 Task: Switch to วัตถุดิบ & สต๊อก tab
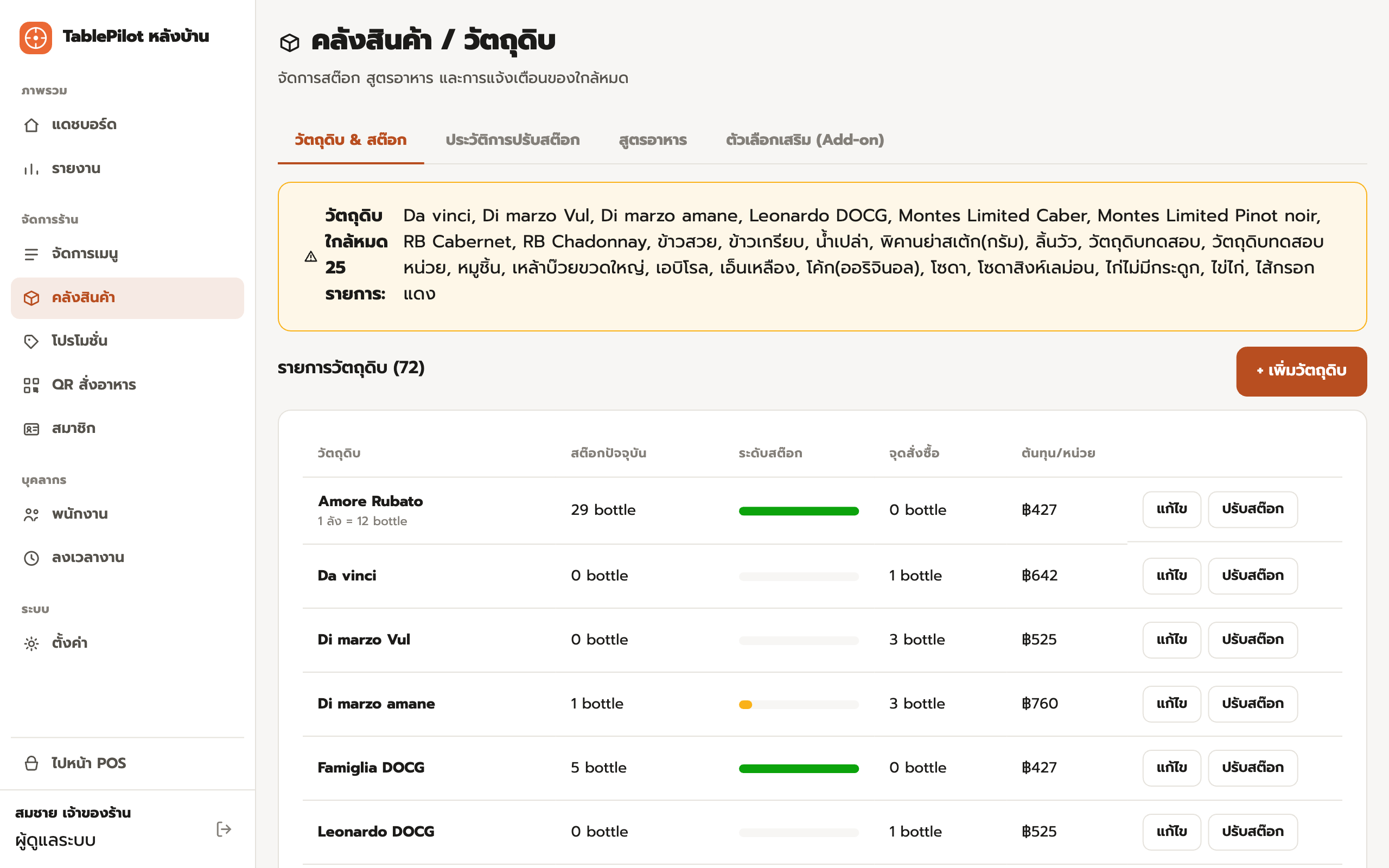[351, 140]
